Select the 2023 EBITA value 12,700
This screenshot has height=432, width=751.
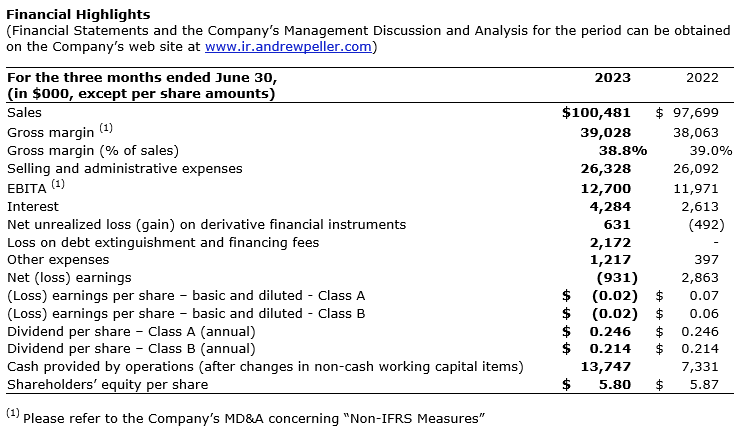[x=618, y=187]
